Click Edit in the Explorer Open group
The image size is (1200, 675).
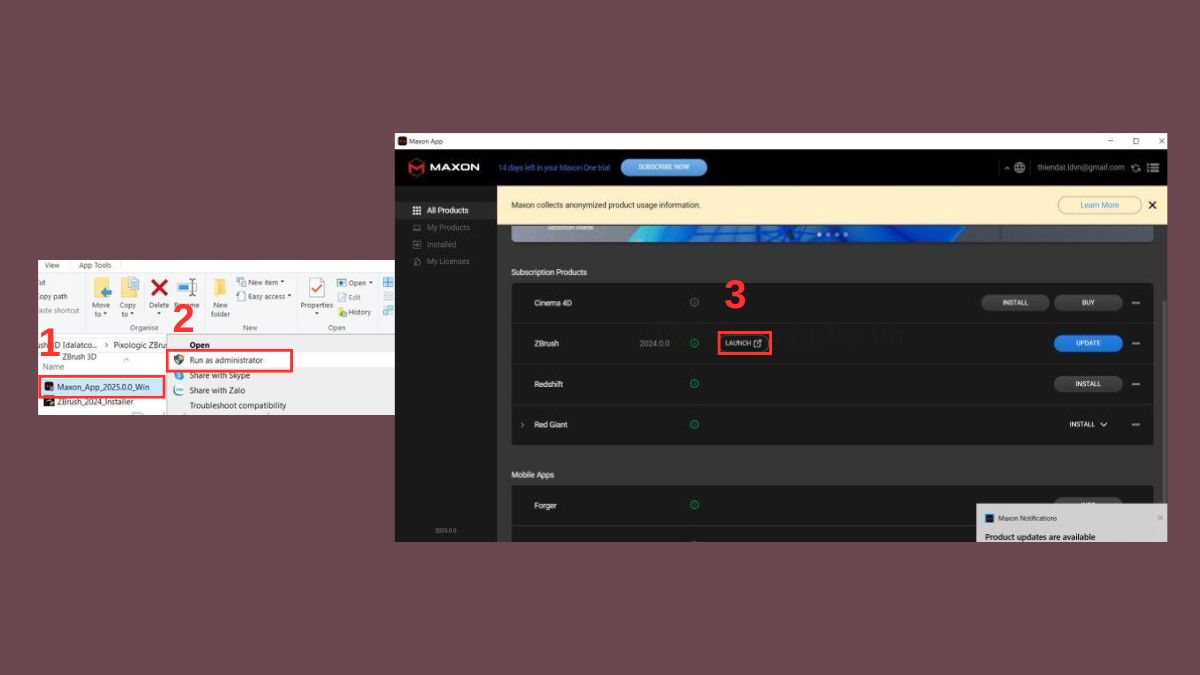[x=349, y=297]
